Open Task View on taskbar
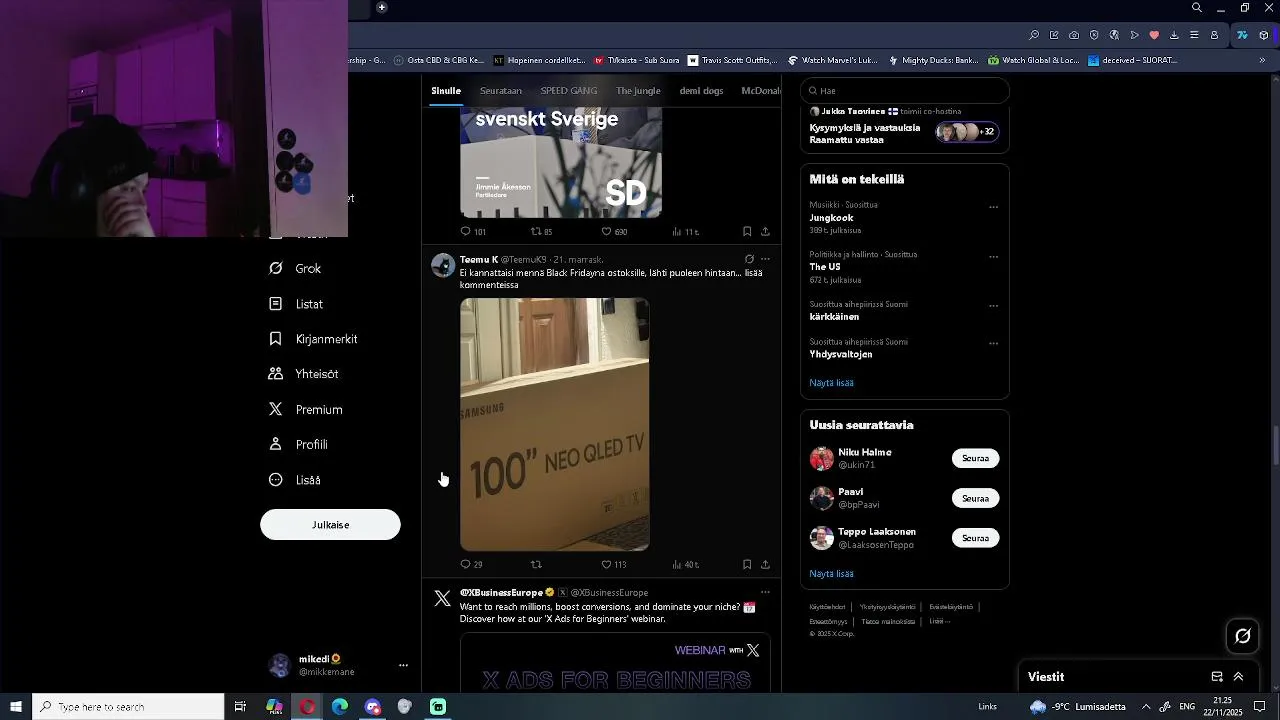The image size is (1280, 720). pos(240,707)
